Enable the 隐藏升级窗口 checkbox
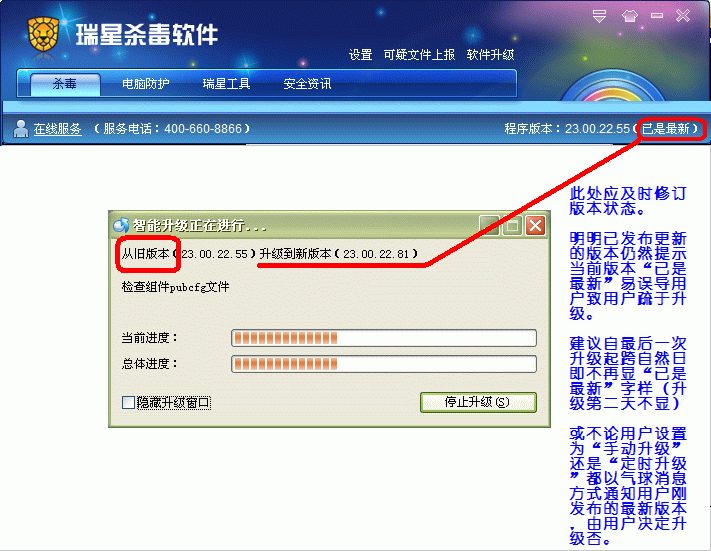Screen dimensions: 711x551 point(128,402)
